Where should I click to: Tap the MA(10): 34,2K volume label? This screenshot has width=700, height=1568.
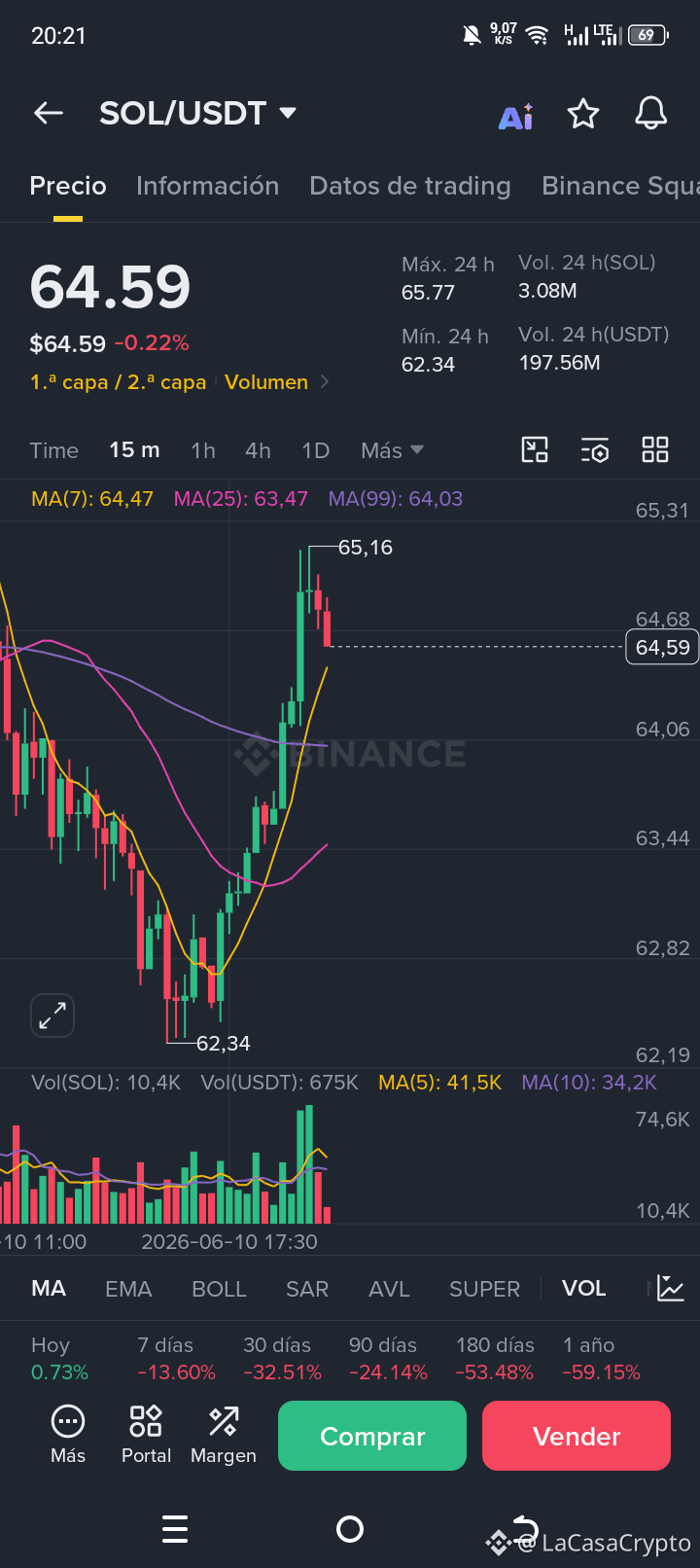coord(589,1083)
